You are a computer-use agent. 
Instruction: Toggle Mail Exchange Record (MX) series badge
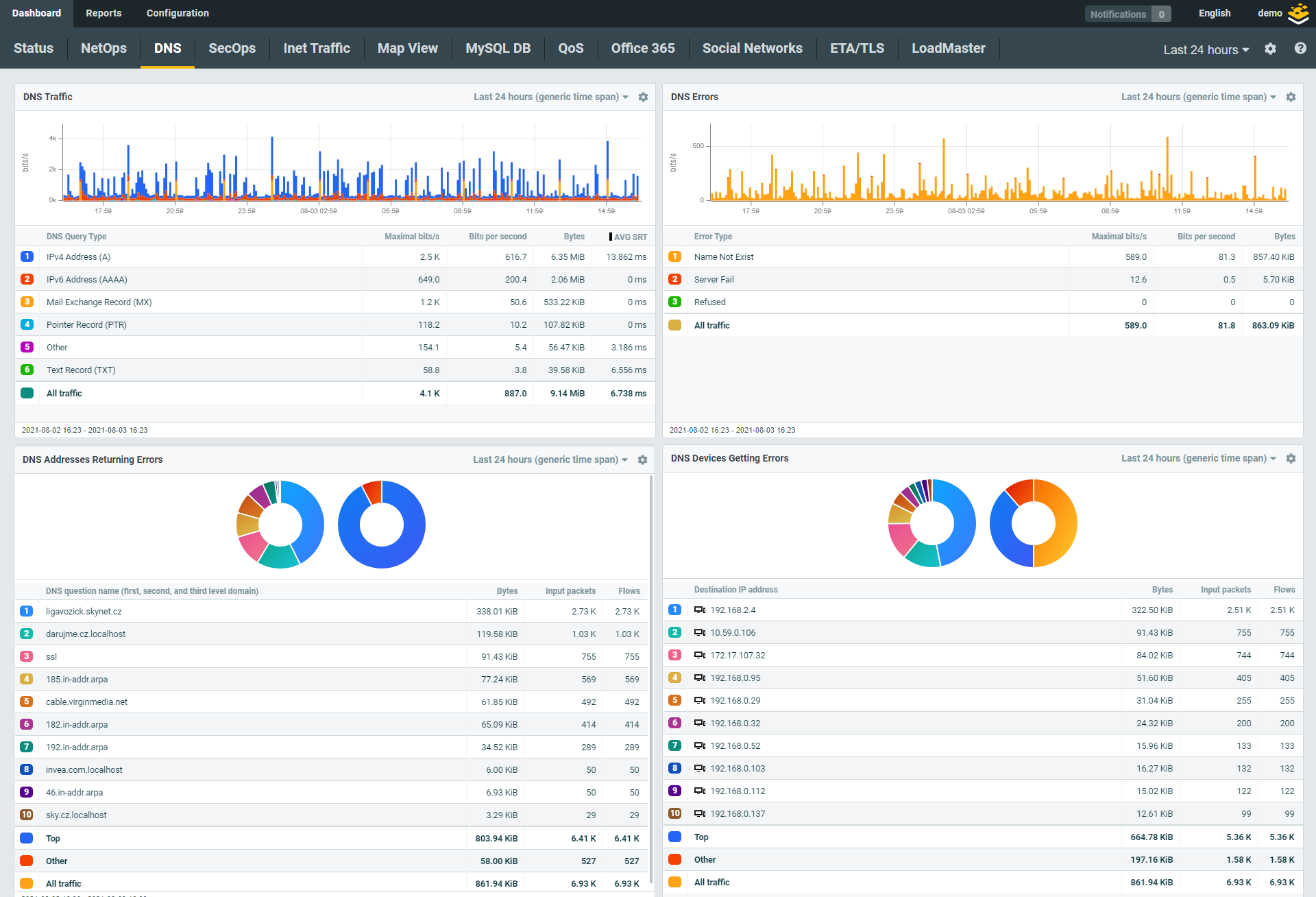[27, 302]
